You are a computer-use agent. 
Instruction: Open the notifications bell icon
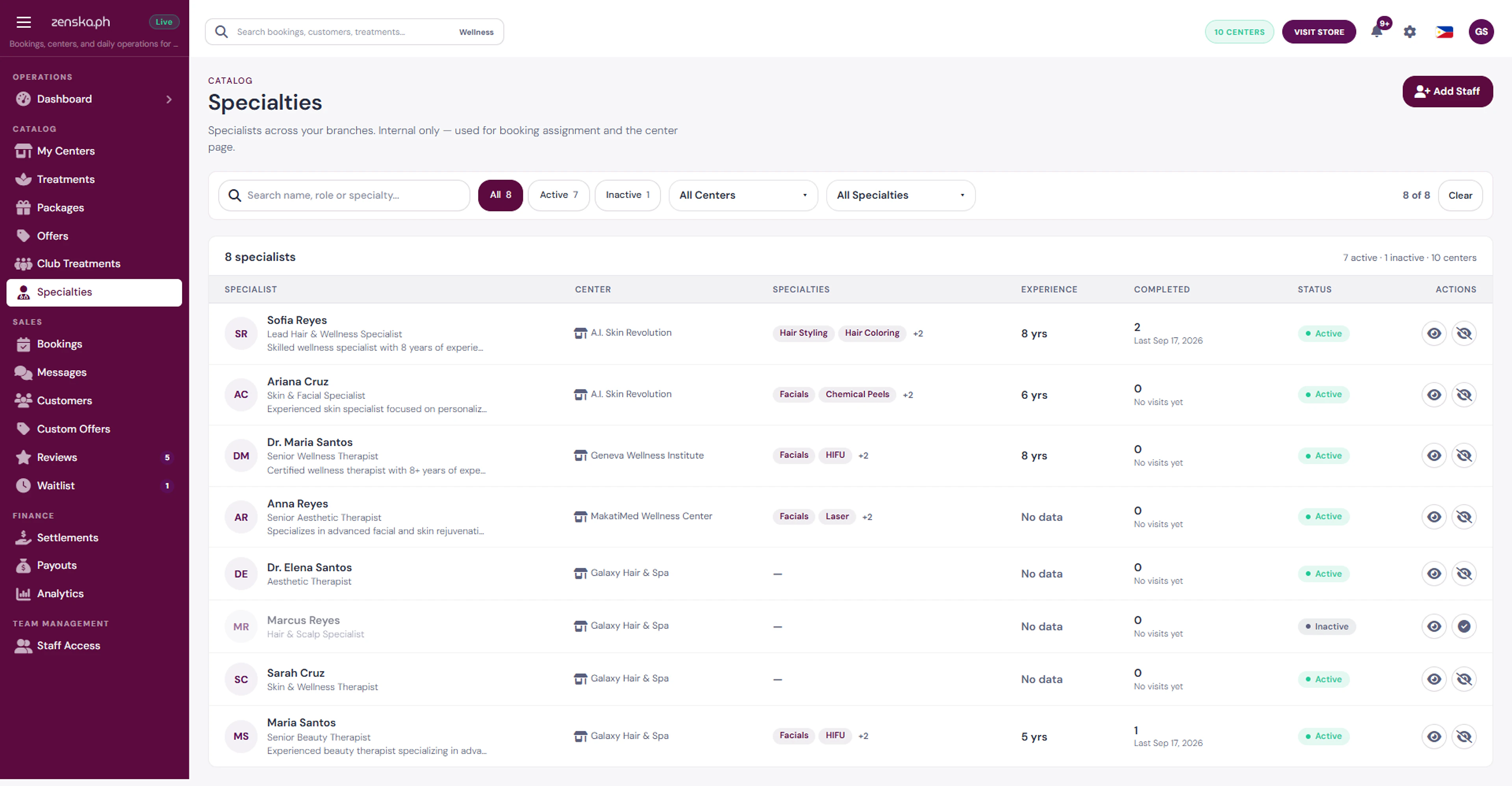click(x=1377, y=32)
